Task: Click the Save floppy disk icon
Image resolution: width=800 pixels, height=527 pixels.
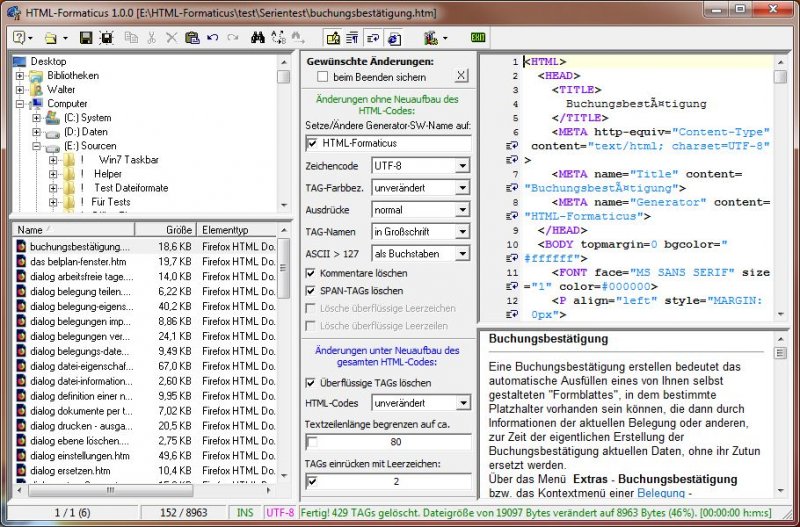Action: click(86, 38)
